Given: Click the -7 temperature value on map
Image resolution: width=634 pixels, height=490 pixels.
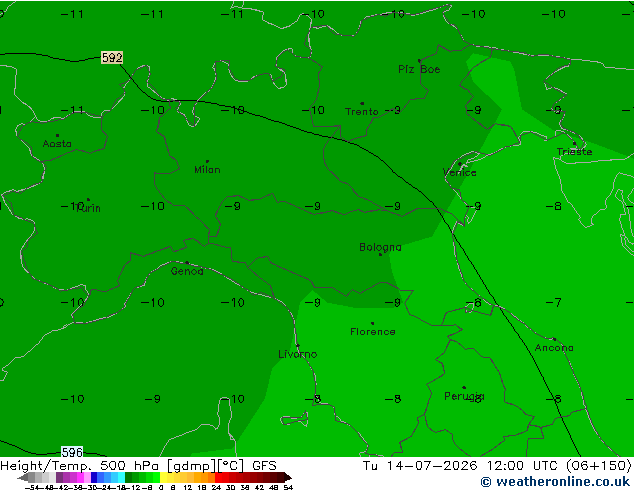Looking at the screenshot, I should click(x=554, y=302).
